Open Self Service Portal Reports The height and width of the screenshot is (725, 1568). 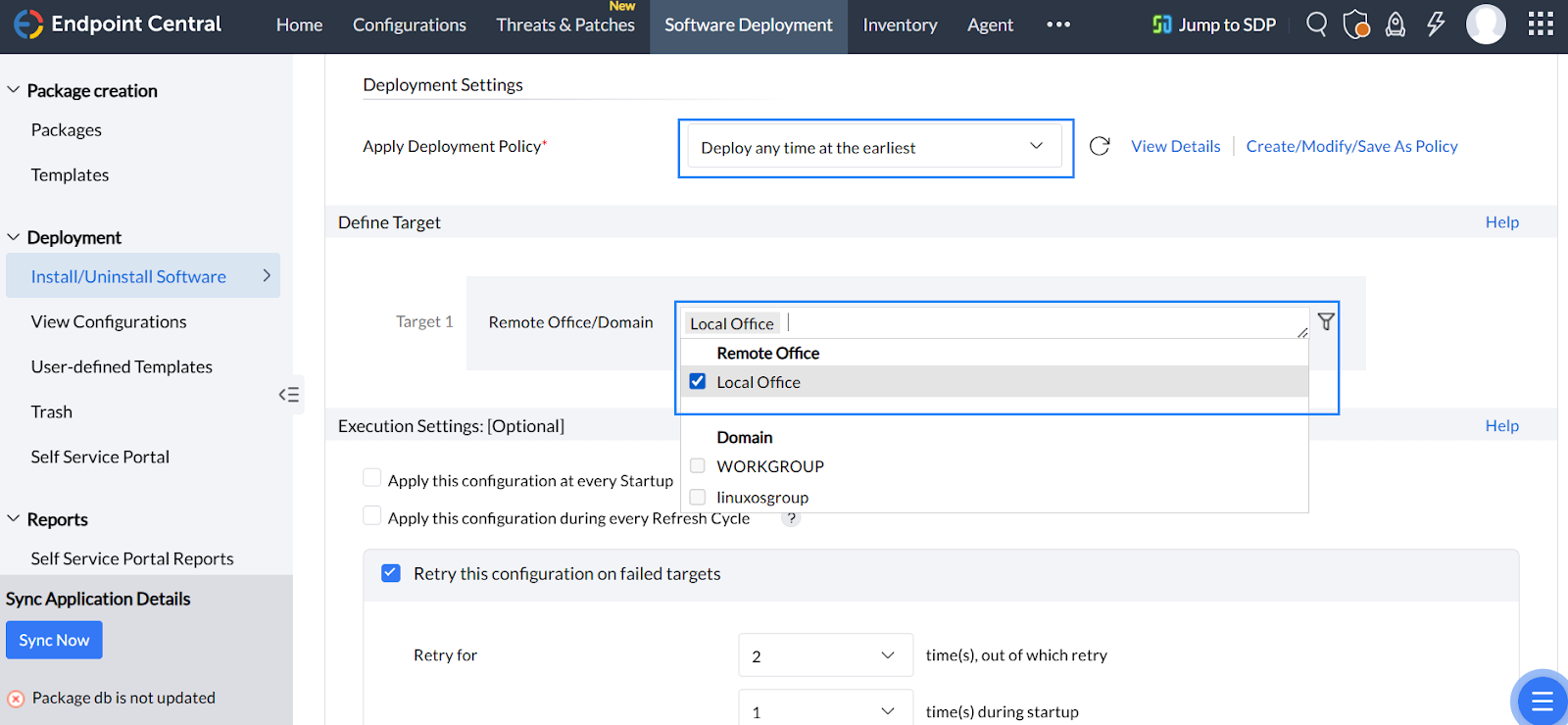[x=132, y=559]
